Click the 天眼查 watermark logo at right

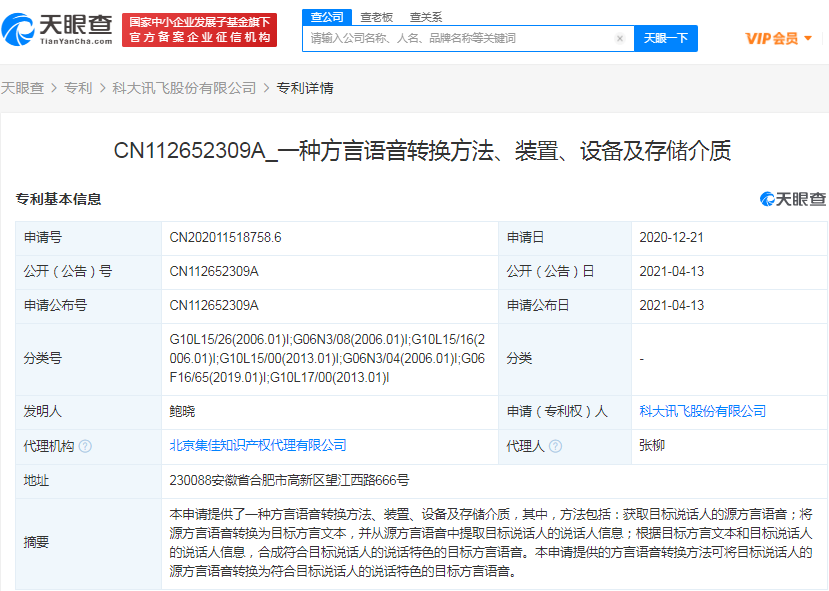click(x=793, y=199)
